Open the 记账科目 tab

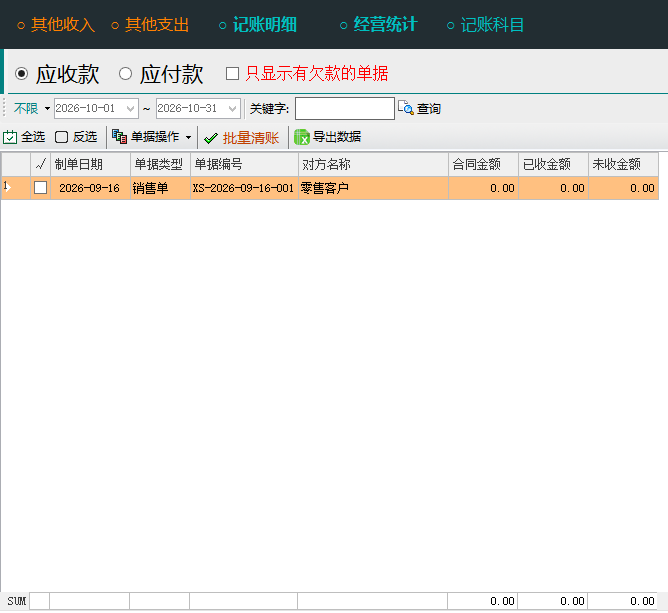(x=486, y=25)
